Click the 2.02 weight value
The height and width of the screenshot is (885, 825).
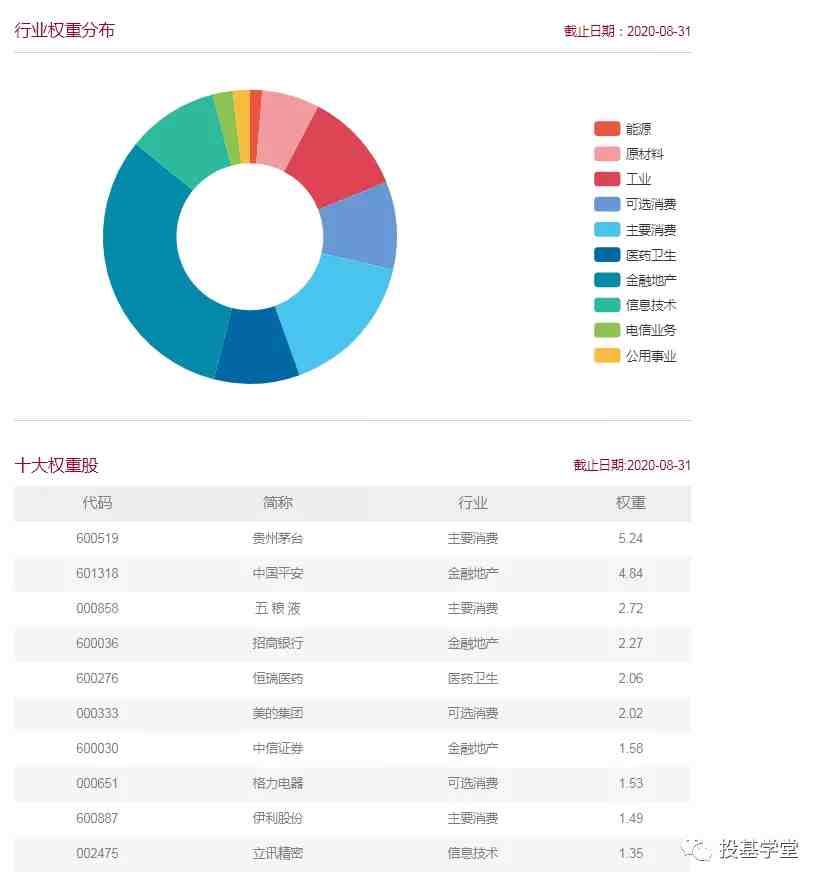coord(630,713)
